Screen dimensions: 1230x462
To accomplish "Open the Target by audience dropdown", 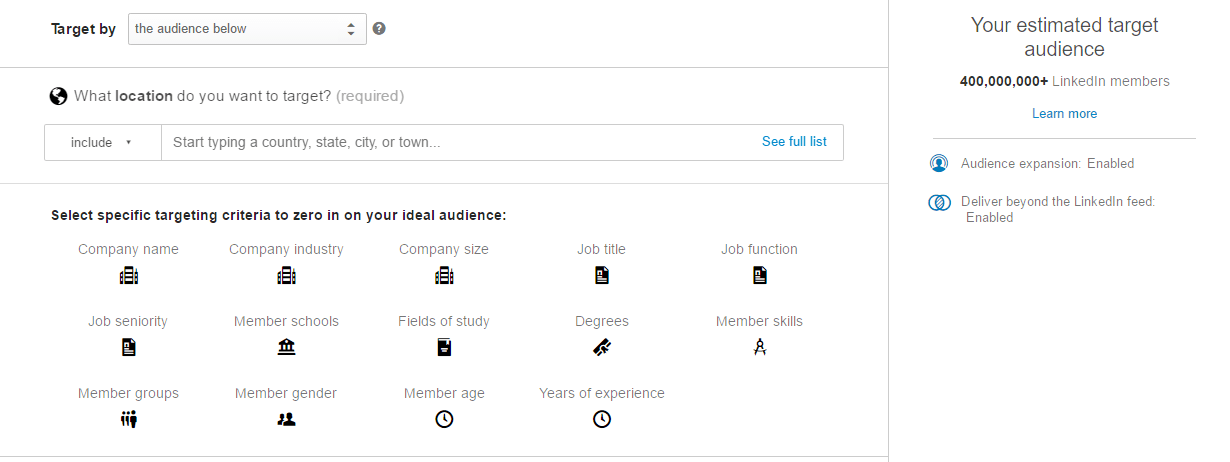I will (x=247, y=29).
